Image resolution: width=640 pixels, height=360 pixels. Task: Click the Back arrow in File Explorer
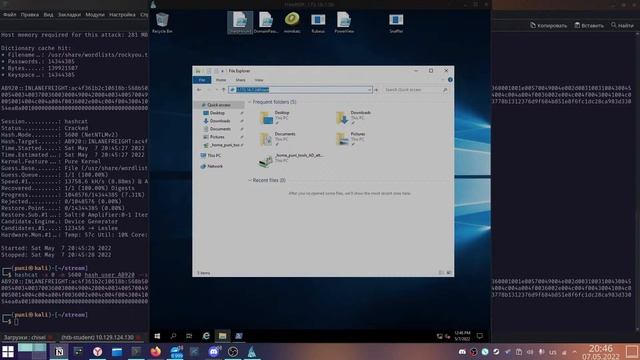pos(199,90)
